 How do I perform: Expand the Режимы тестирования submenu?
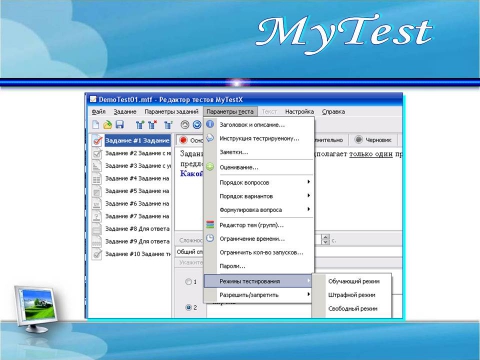pos(309,281)
